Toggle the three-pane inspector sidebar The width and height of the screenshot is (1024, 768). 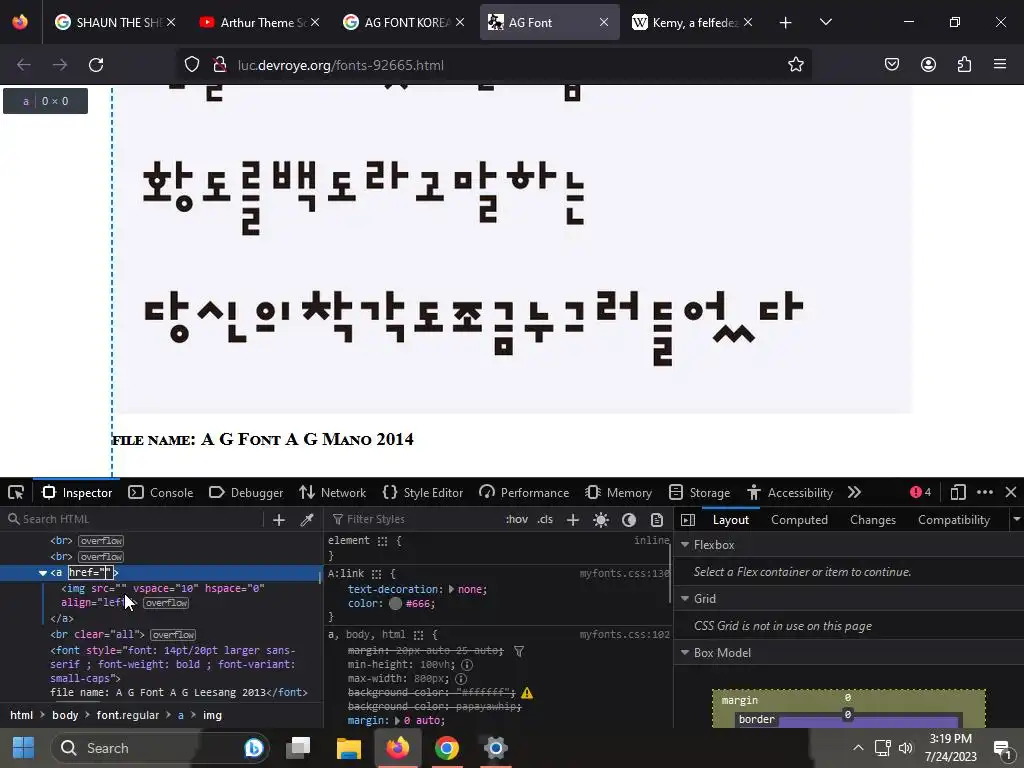pyautogui.click(x=688, y=520)
